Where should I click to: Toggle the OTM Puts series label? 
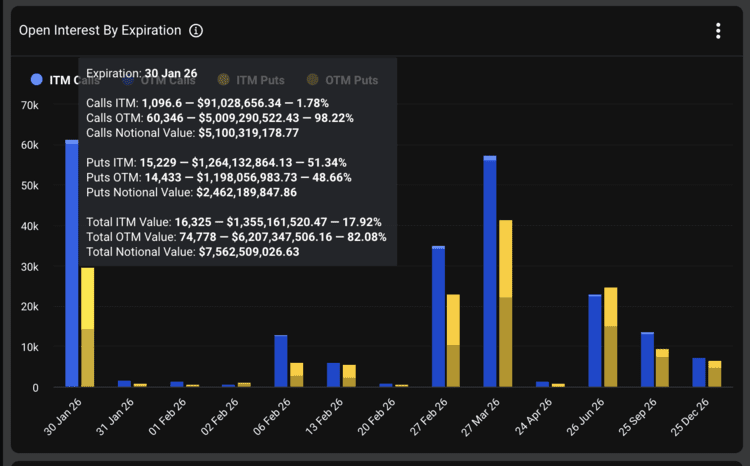pos(351,80)
